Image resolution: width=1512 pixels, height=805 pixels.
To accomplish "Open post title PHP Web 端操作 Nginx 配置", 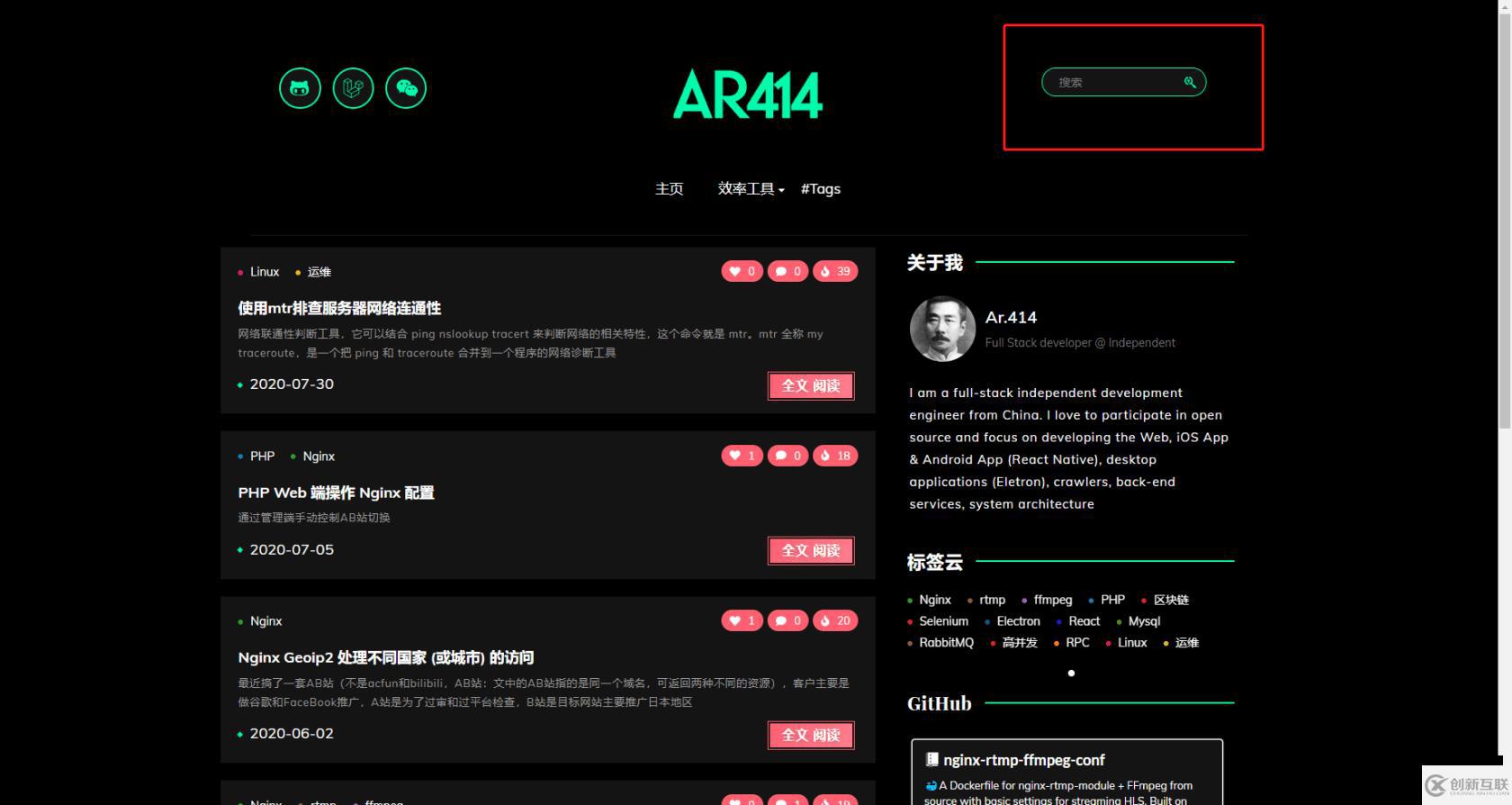I will click(x=336, y=493).
